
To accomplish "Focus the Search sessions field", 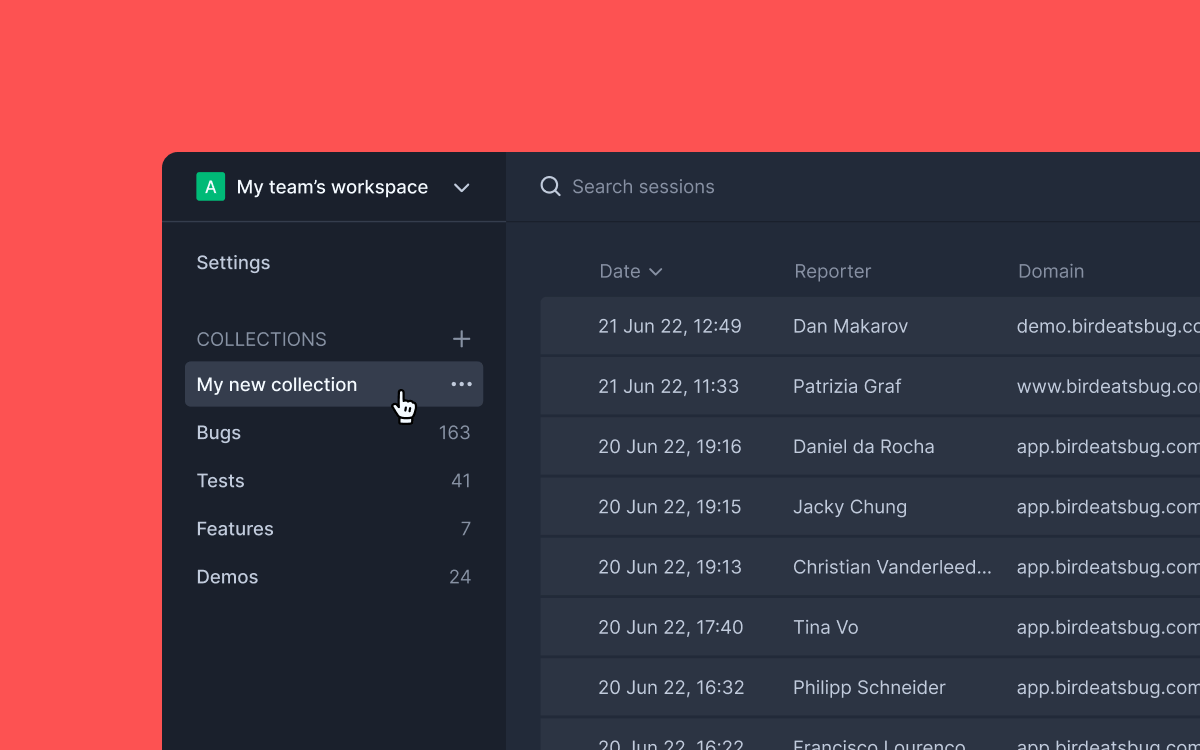I will tap(643, 187).
